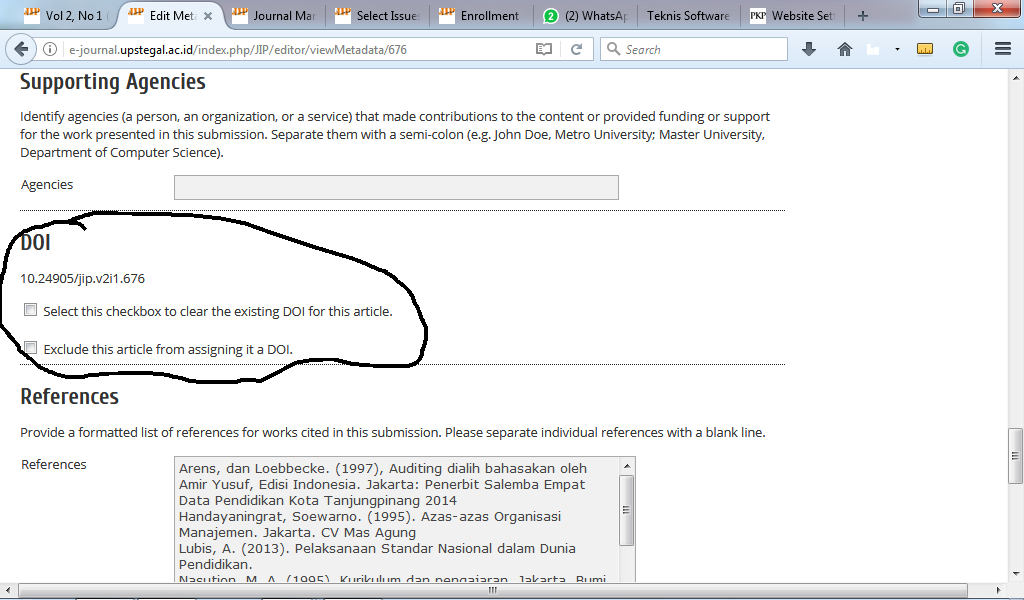This screenshot has width=1024, height=600.
Task: Open the site information icon in address bar
Action: click(x=49, y=50)
